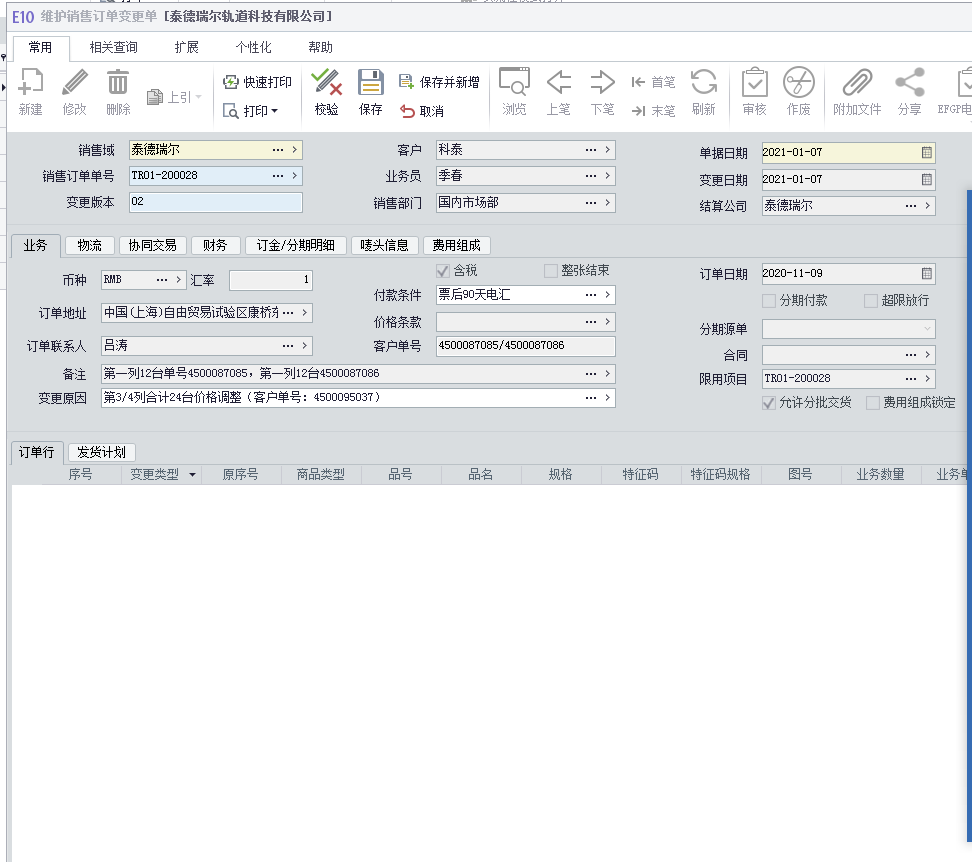Click 保存并新增 save and add
Viewport: 972px width, 862px height.
439,82
